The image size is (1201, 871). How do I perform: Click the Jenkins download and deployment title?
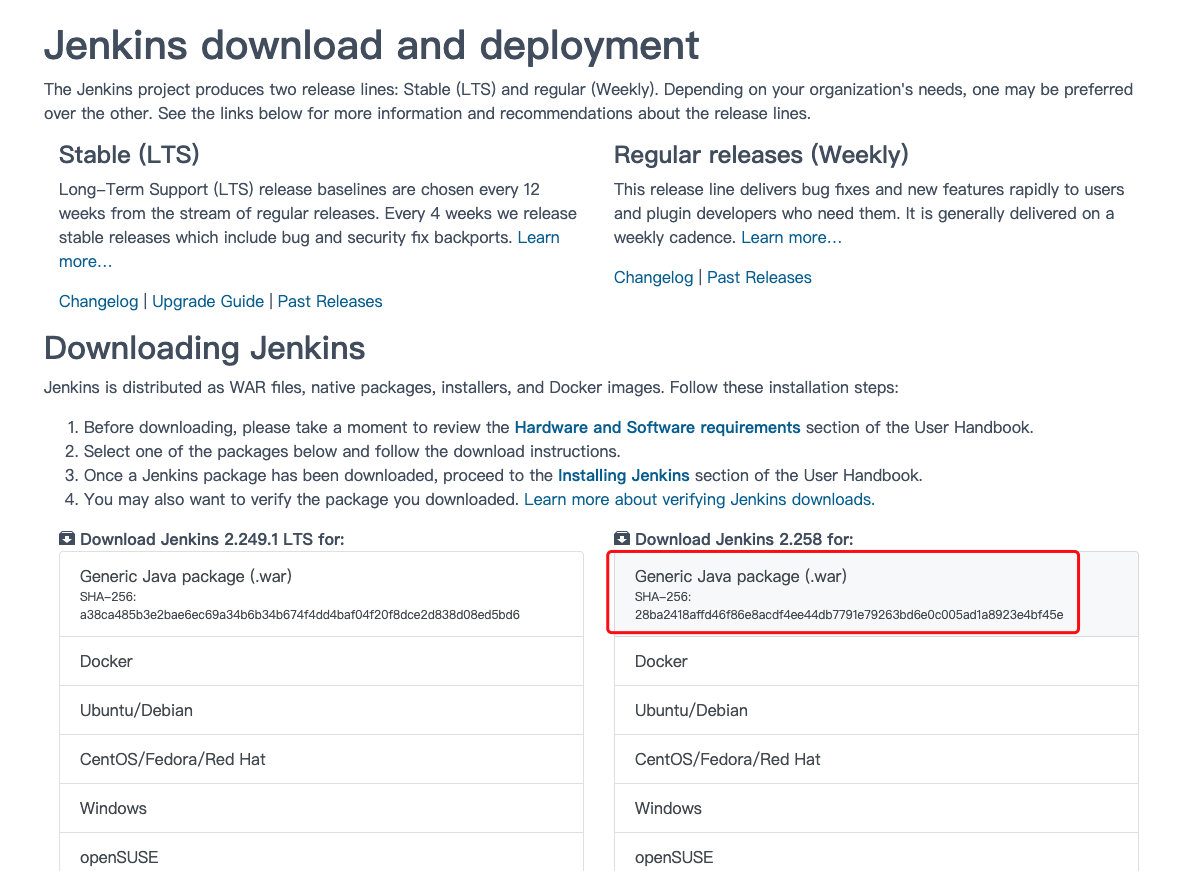[x=372, y=46]
